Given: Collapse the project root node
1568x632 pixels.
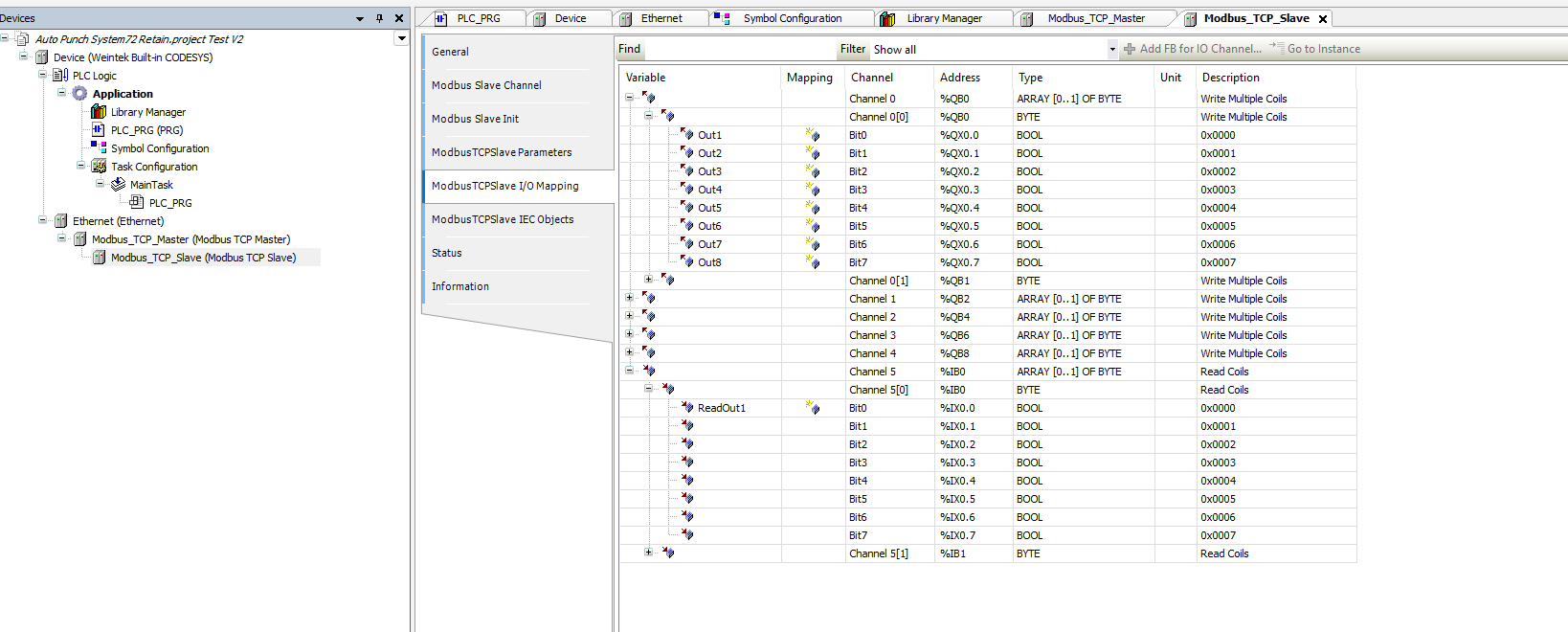Looking at the screenshot, I should point(5,38).
